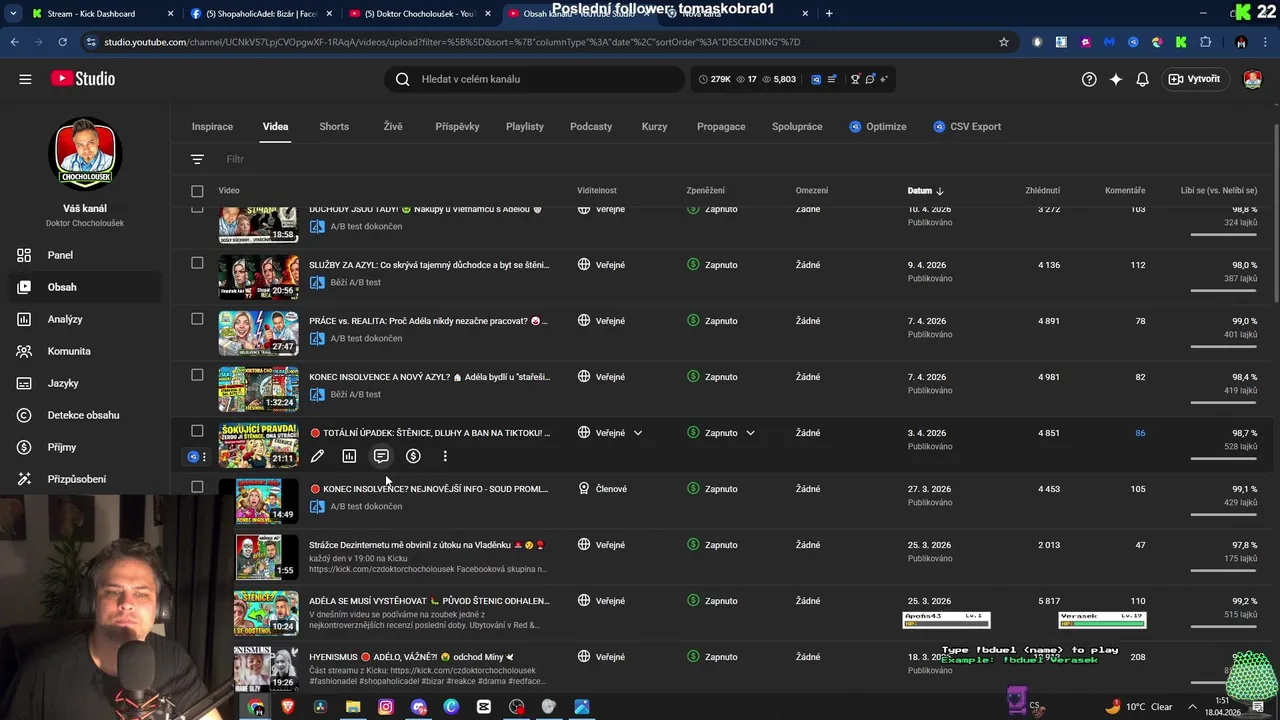Switch to the Živě tab
Image resolution: width=1280 pixels, height=720 pixels.
tap(393, 127)
